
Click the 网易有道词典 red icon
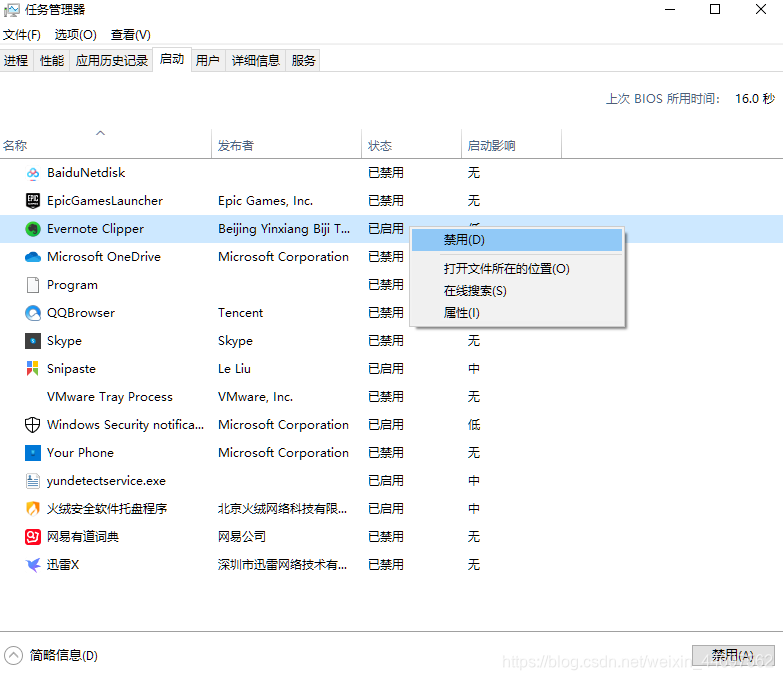tap(32, 537)
